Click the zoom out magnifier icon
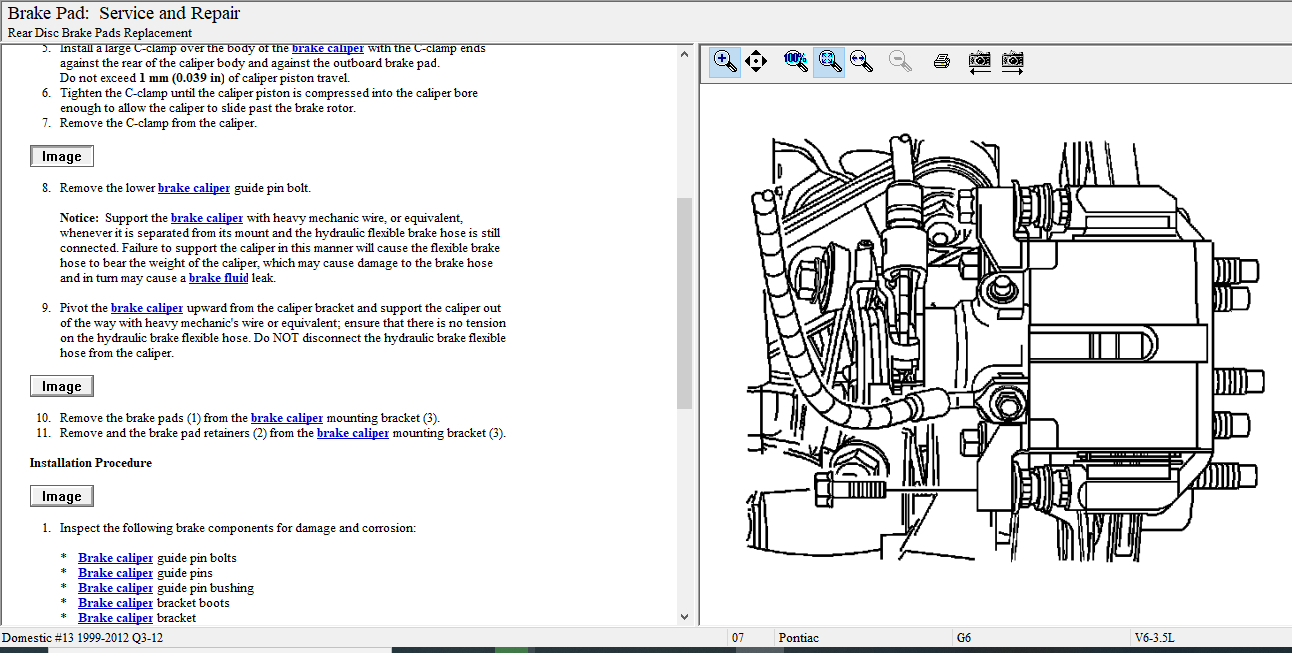 900,62
